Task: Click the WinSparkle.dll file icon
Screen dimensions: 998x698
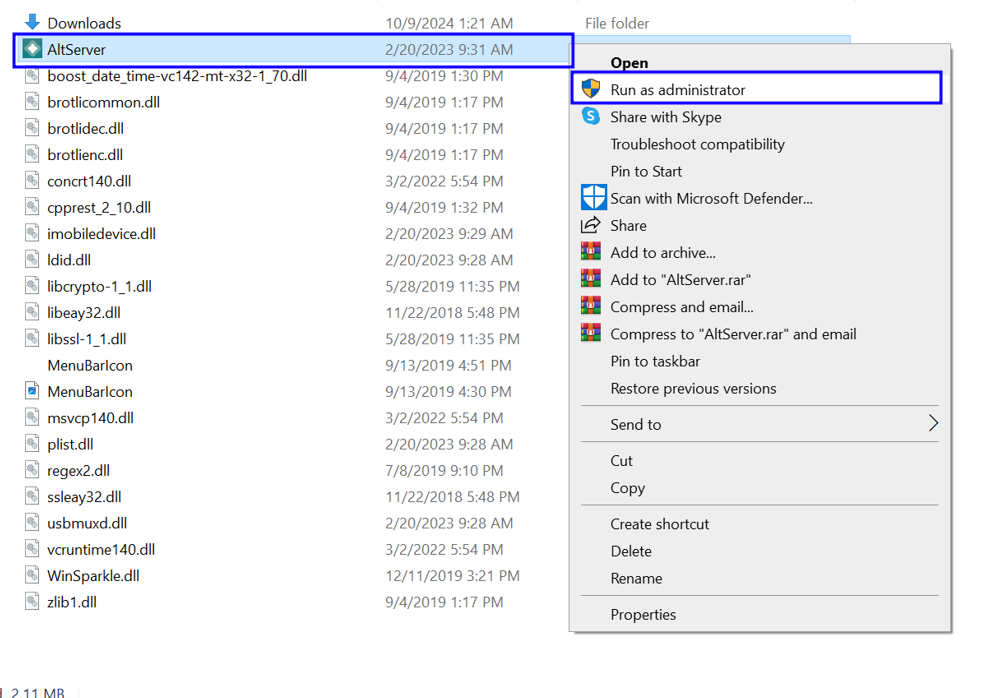Action: coord(32,575)
